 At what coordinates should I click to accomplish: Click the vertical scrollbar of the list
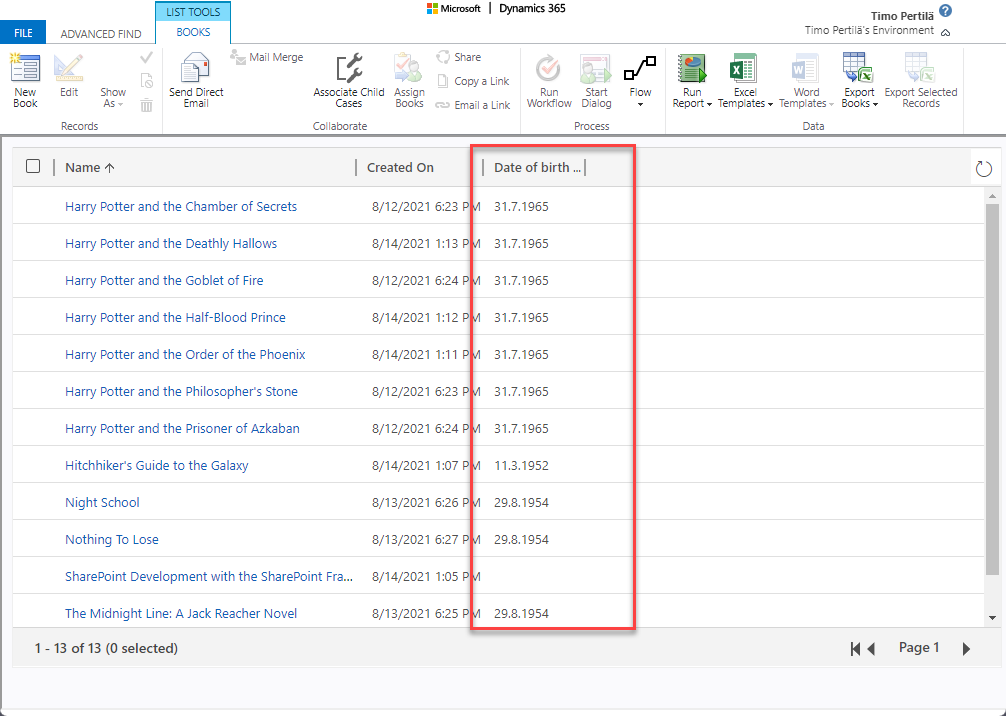[992, 390]
